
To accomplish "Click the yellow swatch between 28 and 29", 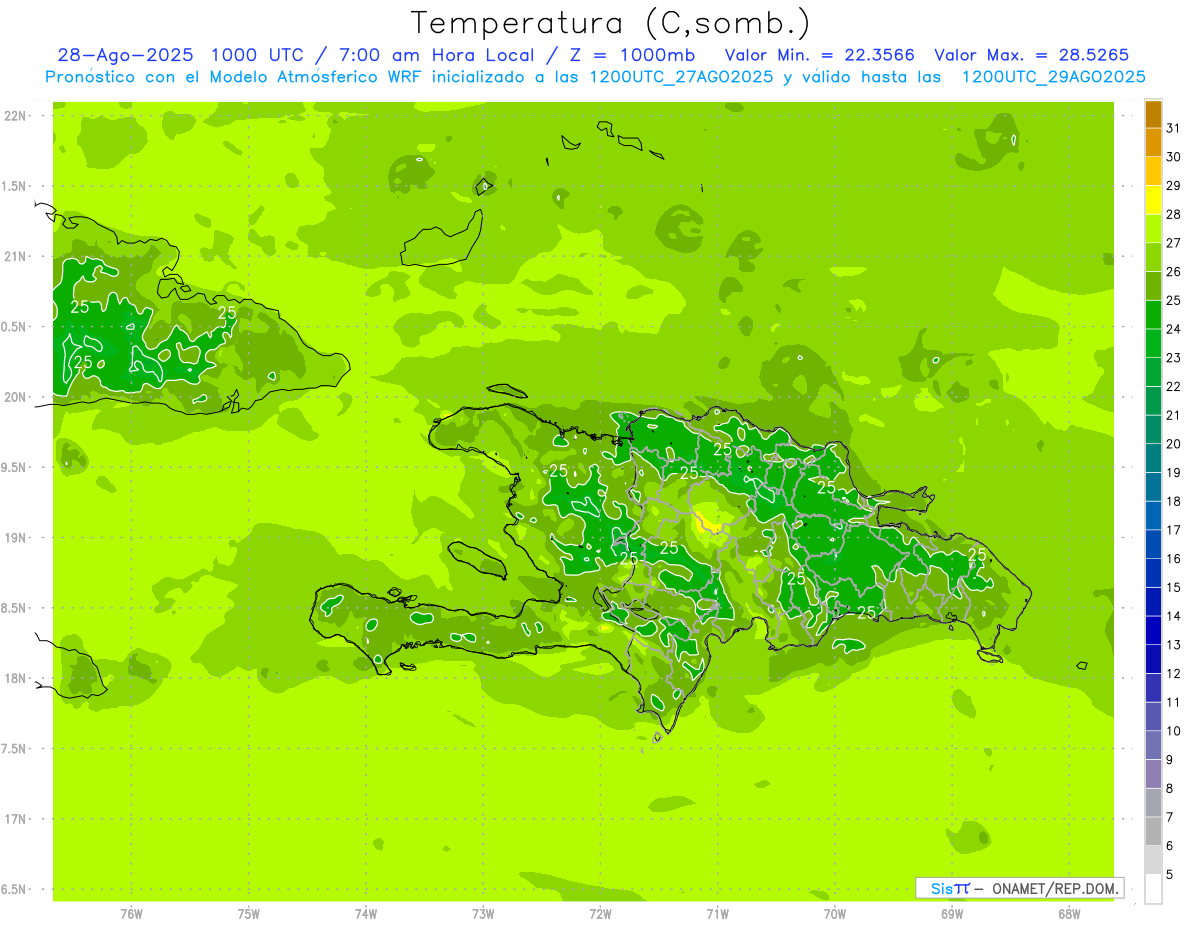I will (x=1153, y=200).
